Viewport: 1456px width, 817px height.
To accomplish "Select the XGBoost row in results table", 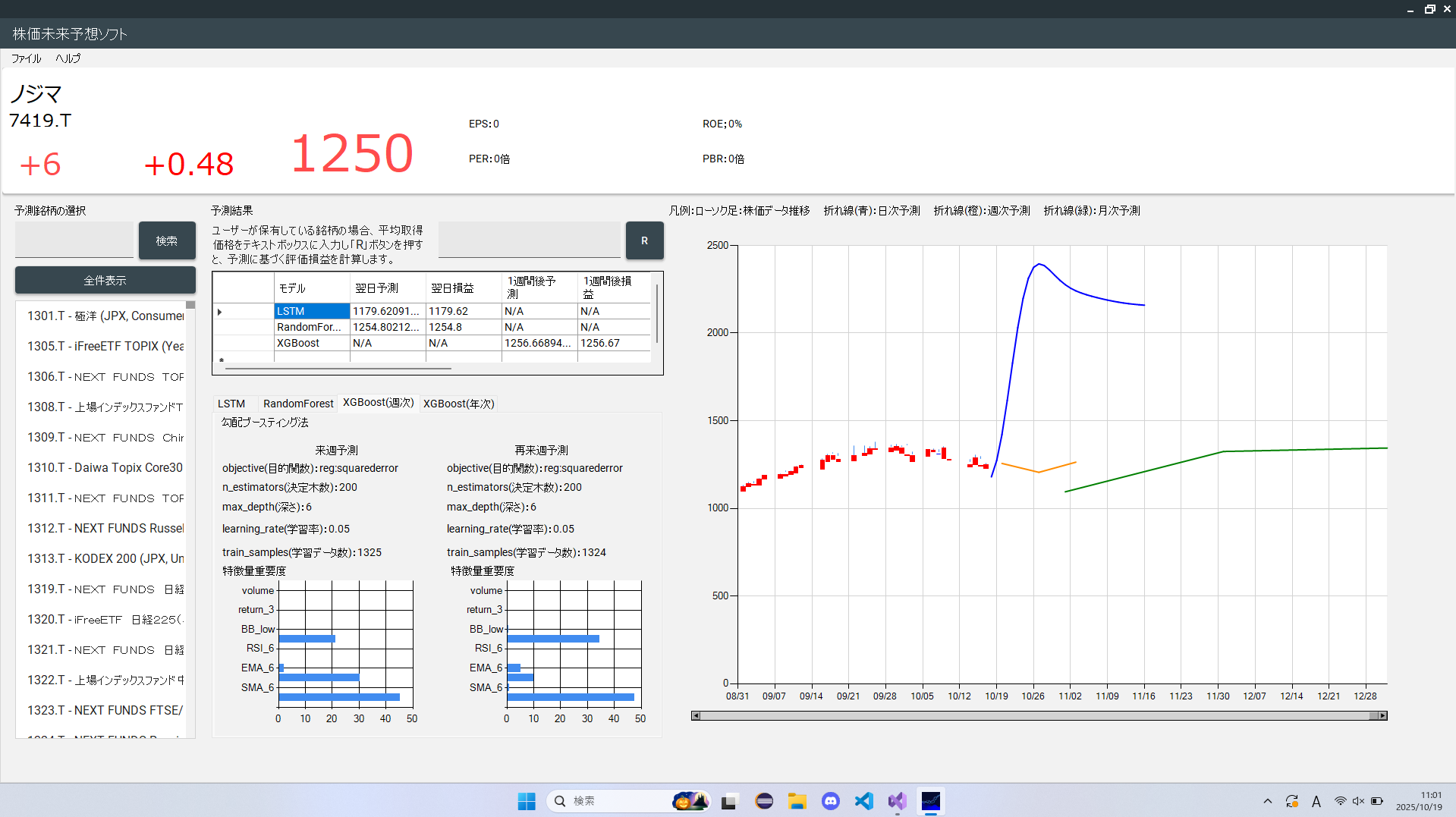I will click(x=298, y=343).
